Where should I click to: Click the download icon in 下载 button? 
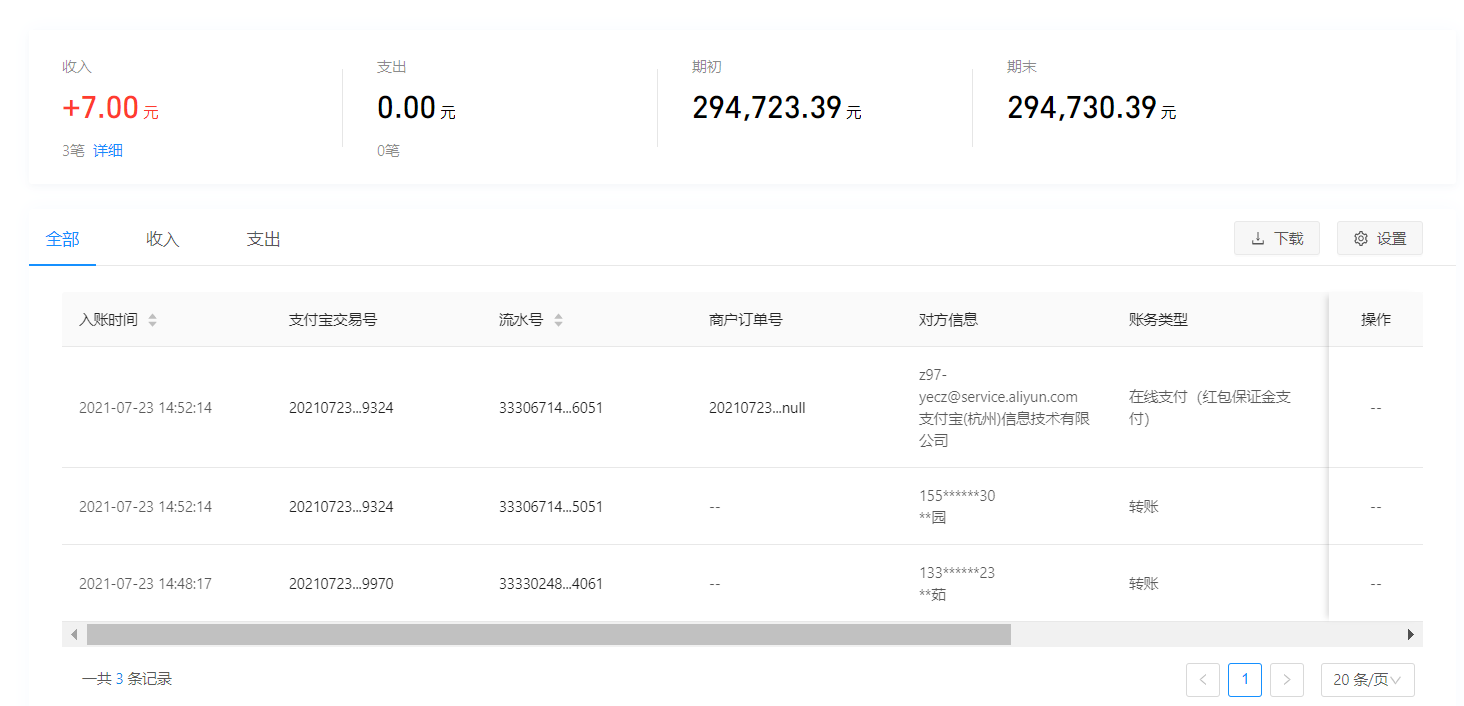[1258, 239]
